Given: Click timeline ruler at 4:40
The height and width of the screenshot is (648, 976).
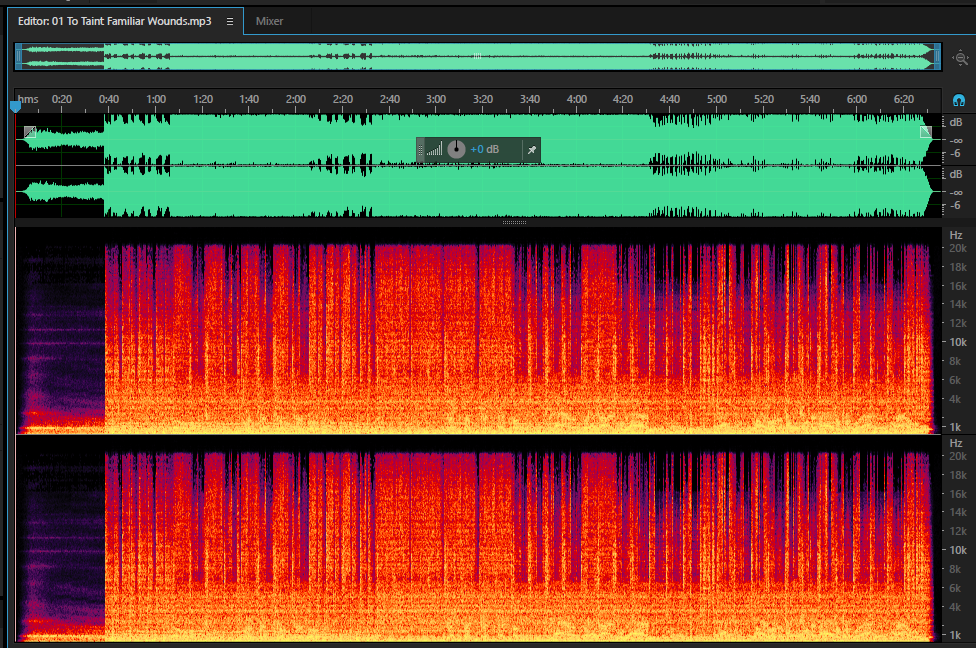Looking at the screenshot, I should tap(670, 100).
